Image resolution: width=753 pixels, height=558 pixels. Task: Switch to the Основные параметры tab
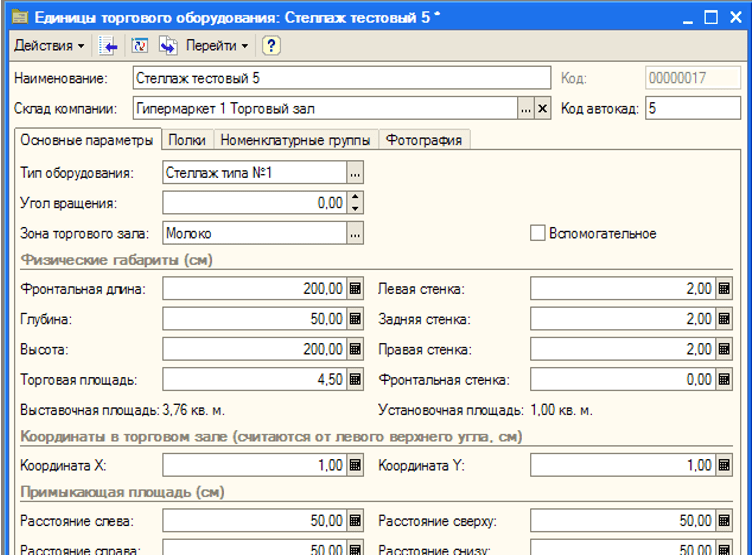(x=87, y=140)
